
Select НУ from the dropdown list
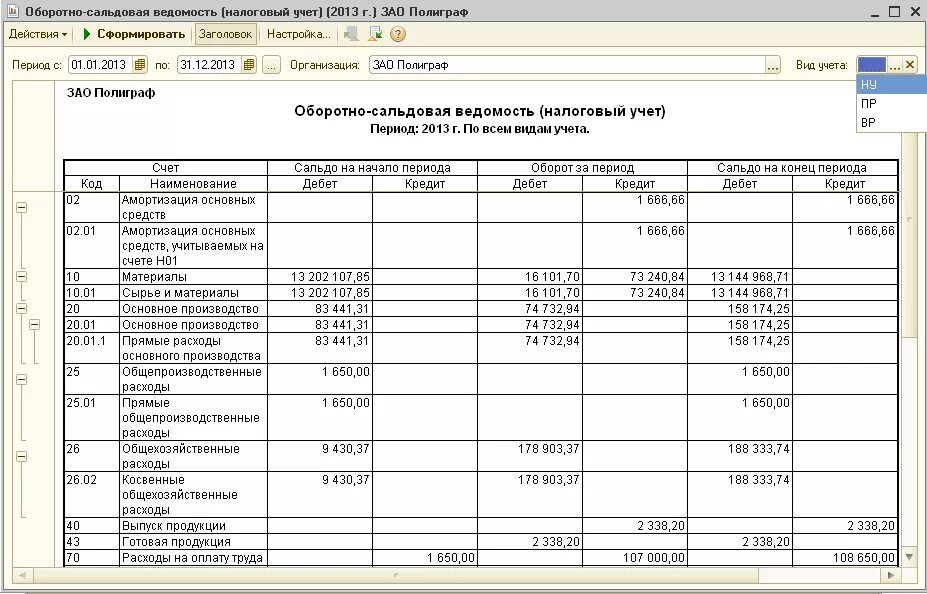coord(892,85)
